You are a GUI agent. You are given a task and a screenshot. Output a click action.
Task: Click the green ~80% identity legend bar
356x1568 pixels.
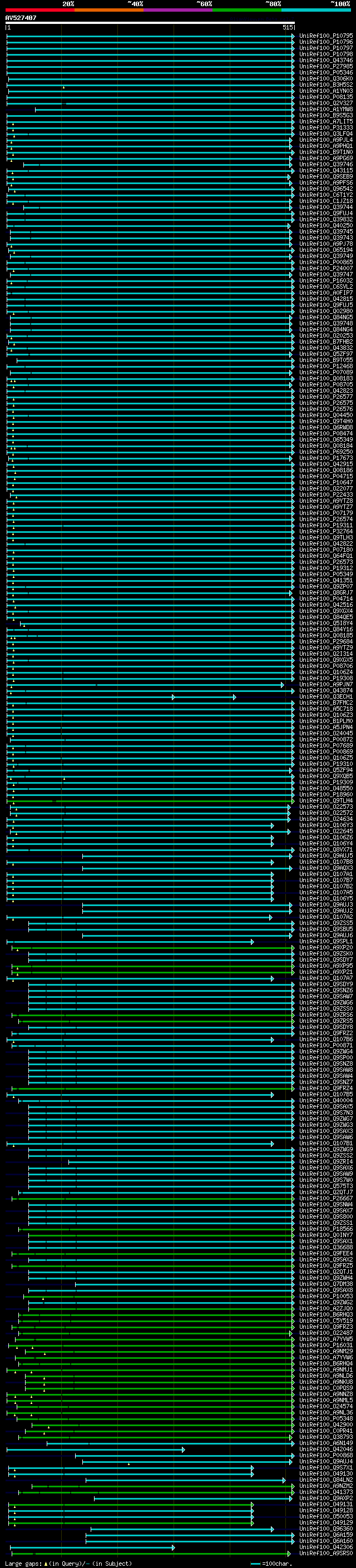click(x=247, y=10)
